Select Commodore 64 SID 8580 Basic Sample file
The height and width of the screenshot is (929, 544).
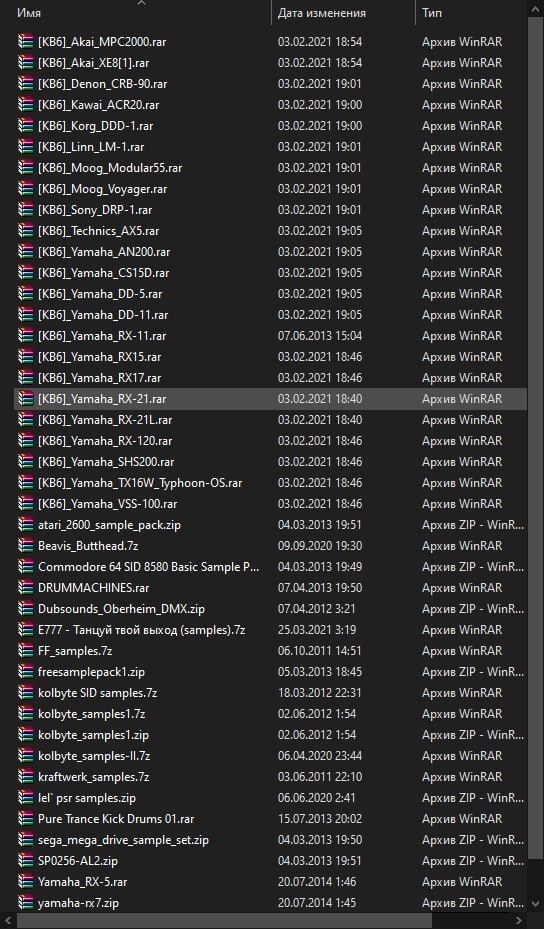[x=149, y=567]
